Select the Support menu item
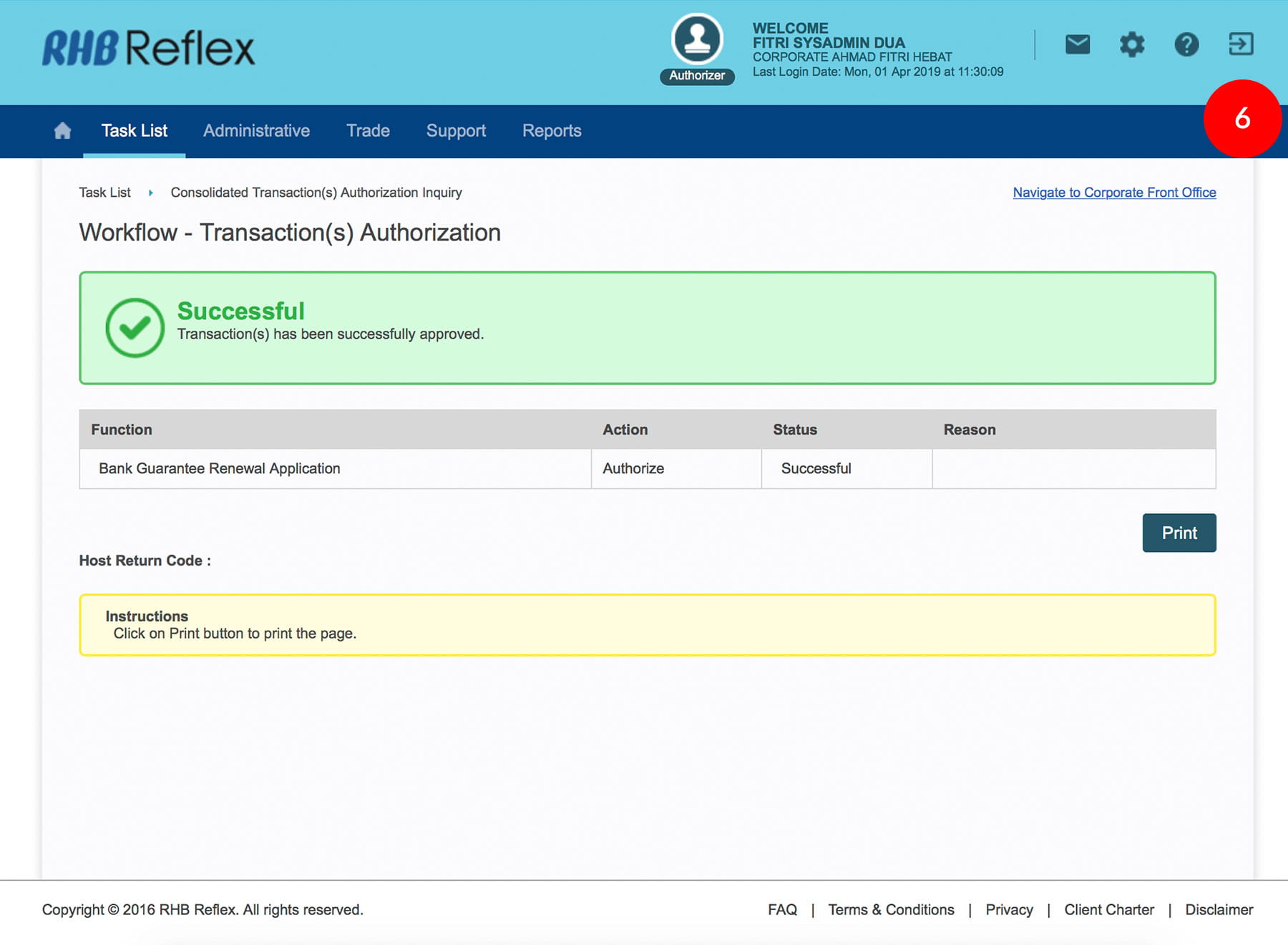The height and width of the screenshot is (945, 1288). (x=456, y=131)
